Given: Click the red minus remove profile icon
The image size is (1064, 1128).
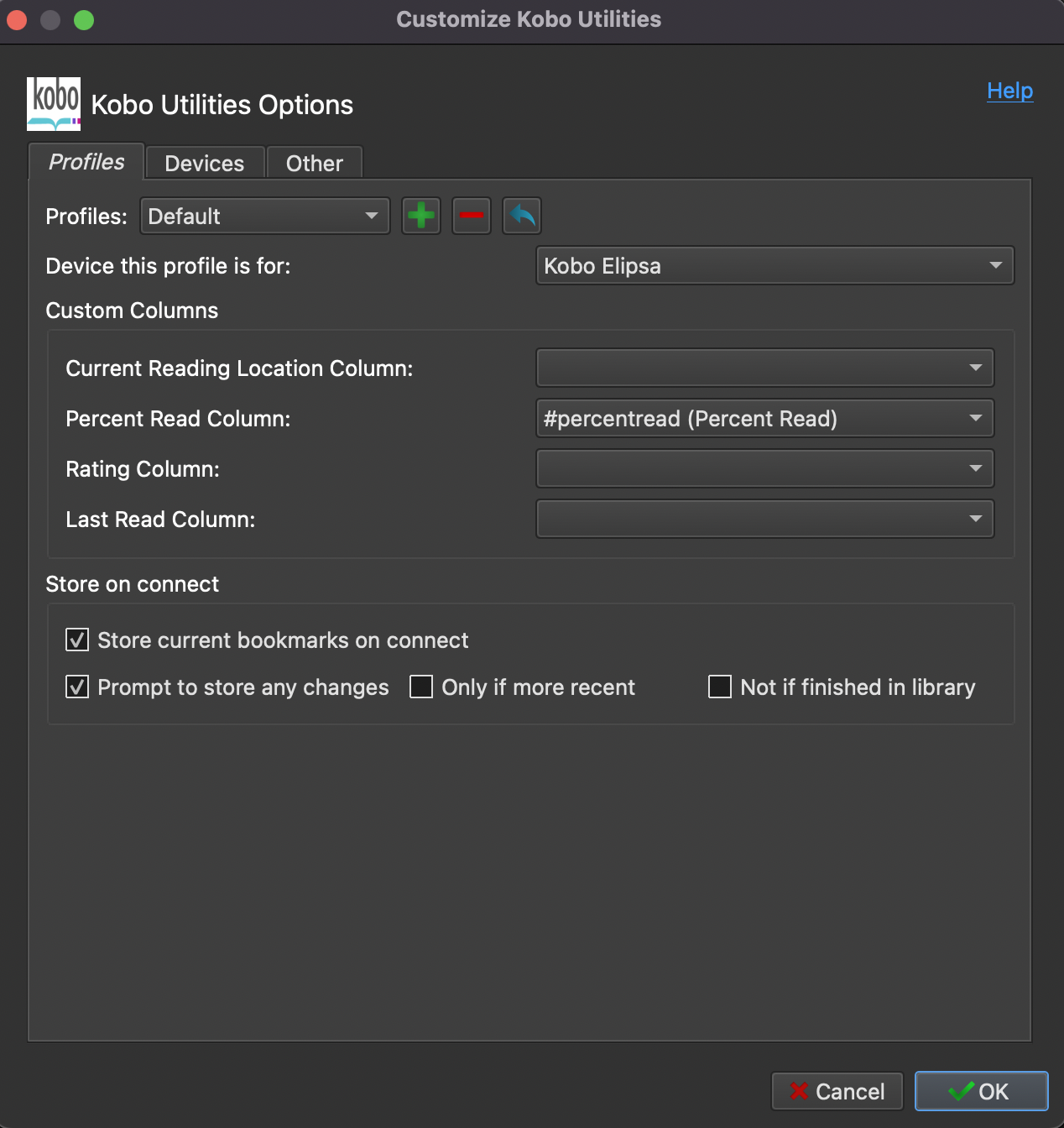Looking at the screenshot, I should tap(472, 216).
